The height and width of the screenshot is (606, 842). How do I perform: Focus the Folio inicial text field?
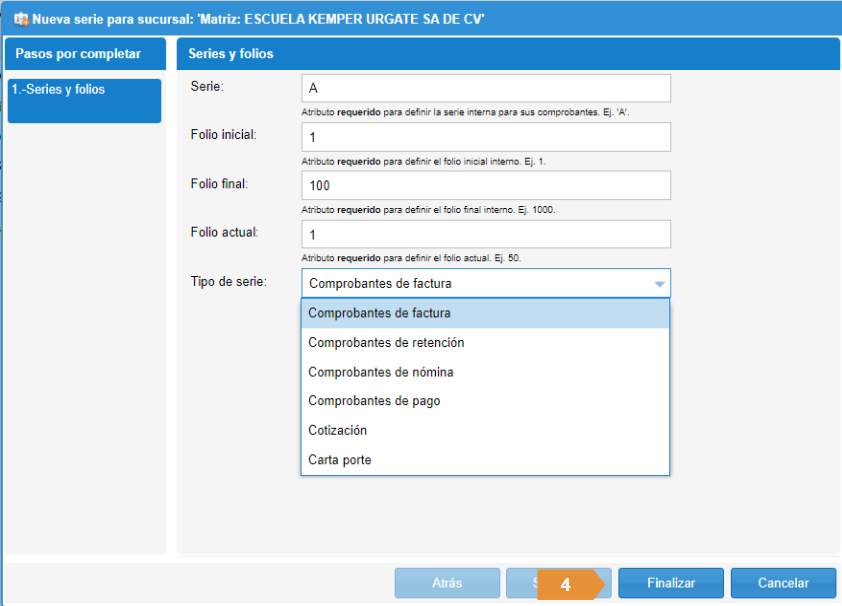point(485,137)
